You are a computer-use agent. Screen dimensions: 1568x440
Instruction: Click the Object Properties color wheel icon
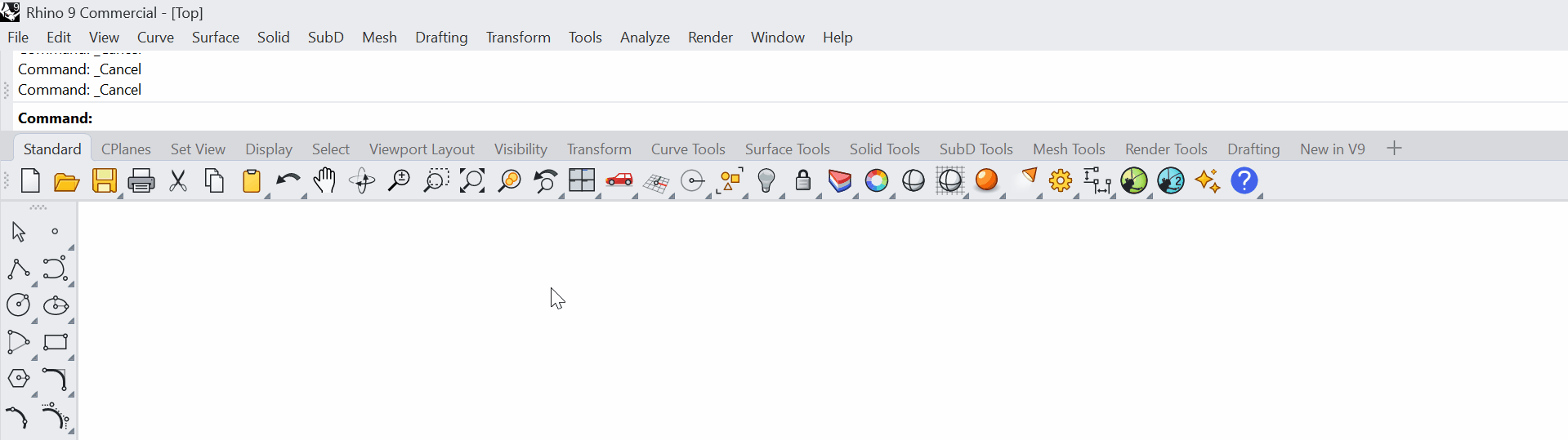877,180
